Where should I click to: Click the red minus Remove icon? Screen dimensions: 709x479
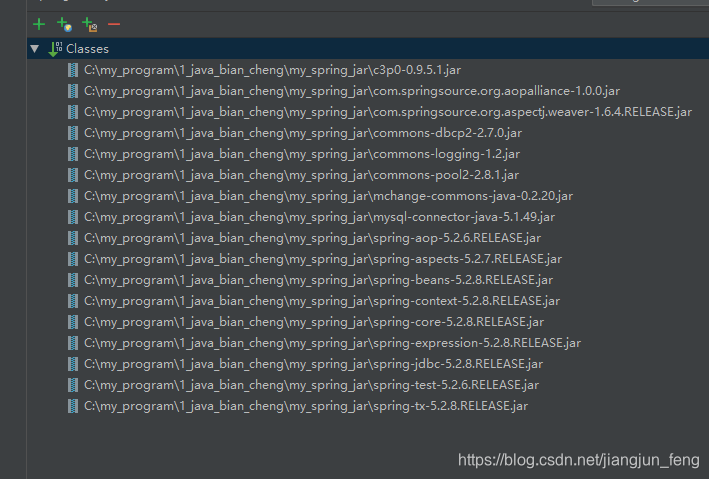pos(114,24)
